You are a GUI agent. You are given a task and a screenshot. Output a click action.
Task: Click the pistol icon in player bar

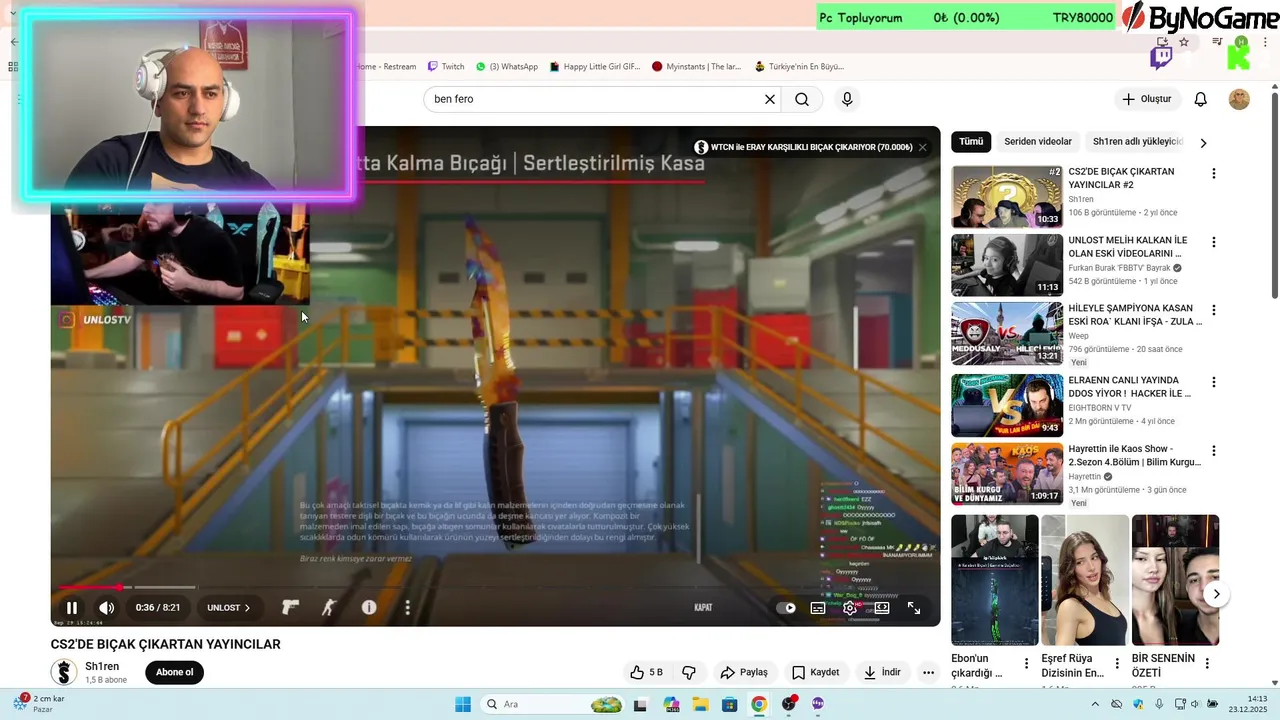coord(290,607)
